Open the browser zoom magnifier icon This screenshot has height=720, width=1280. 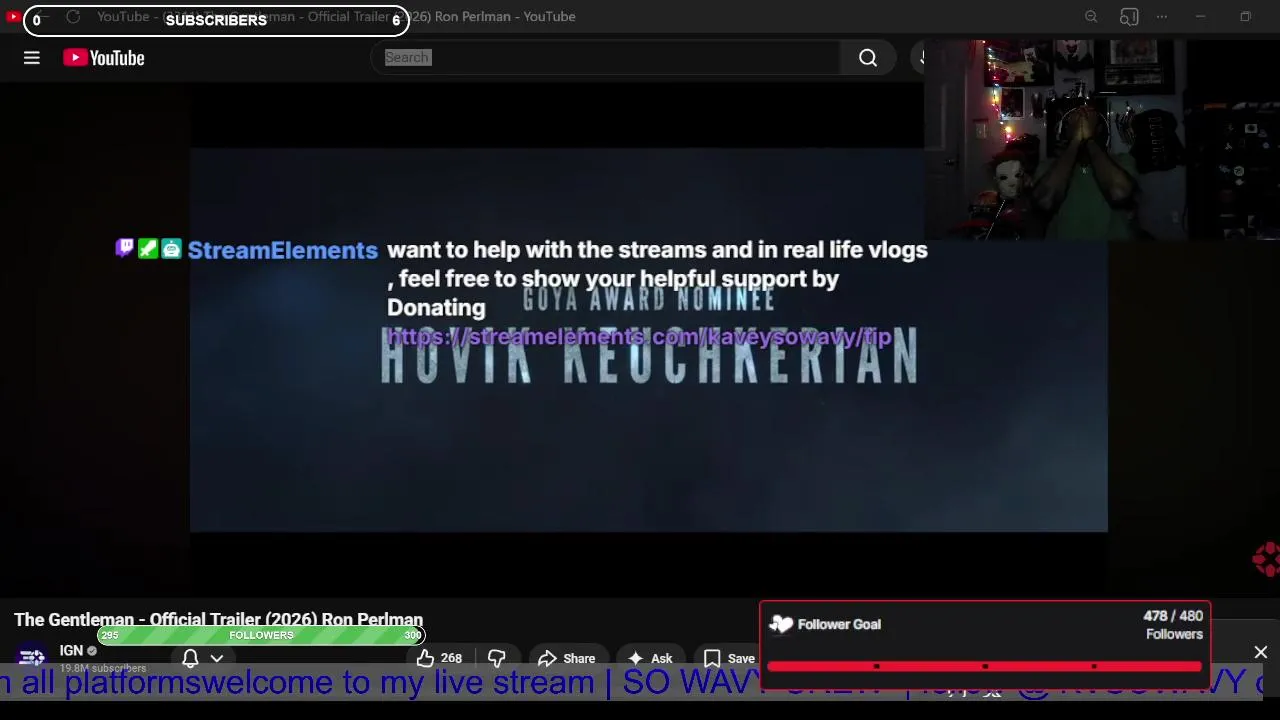(x=1091, y=17)
